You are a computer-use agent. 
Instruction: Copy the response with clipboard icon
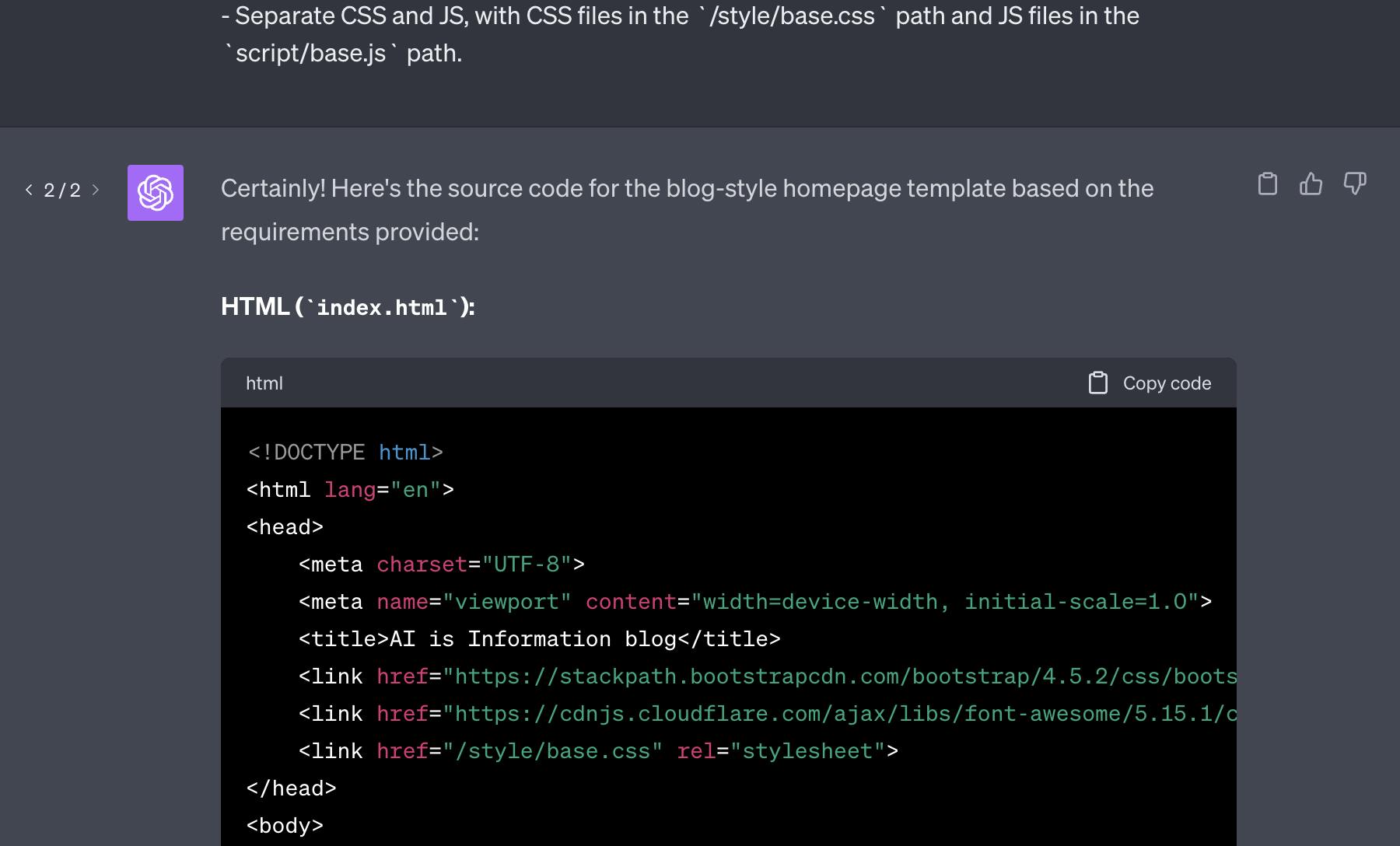(x=1268, y=184)
